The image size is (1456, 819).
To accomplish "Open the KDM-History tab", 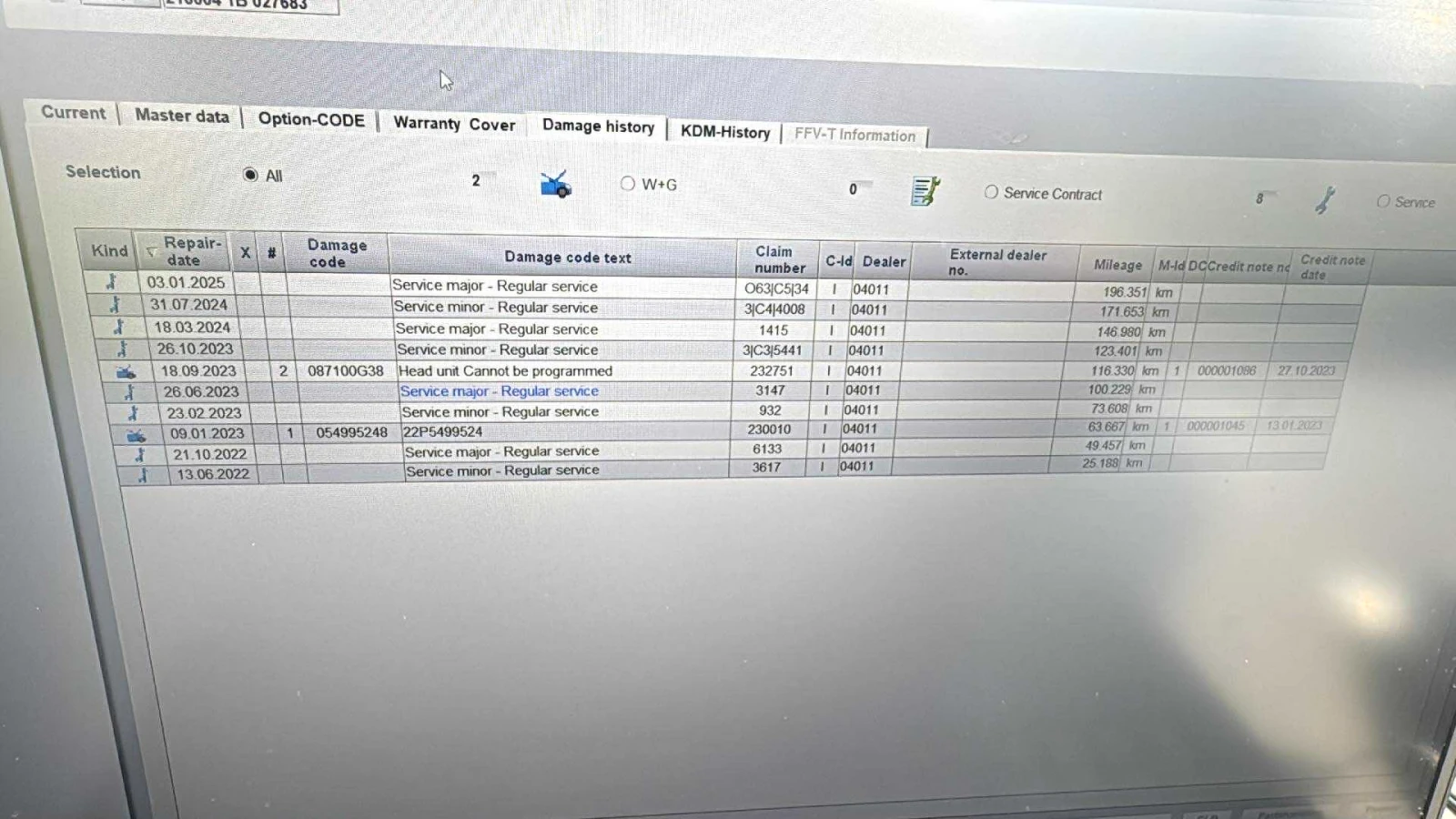I will pyautogui.click(x=724, y=132).
